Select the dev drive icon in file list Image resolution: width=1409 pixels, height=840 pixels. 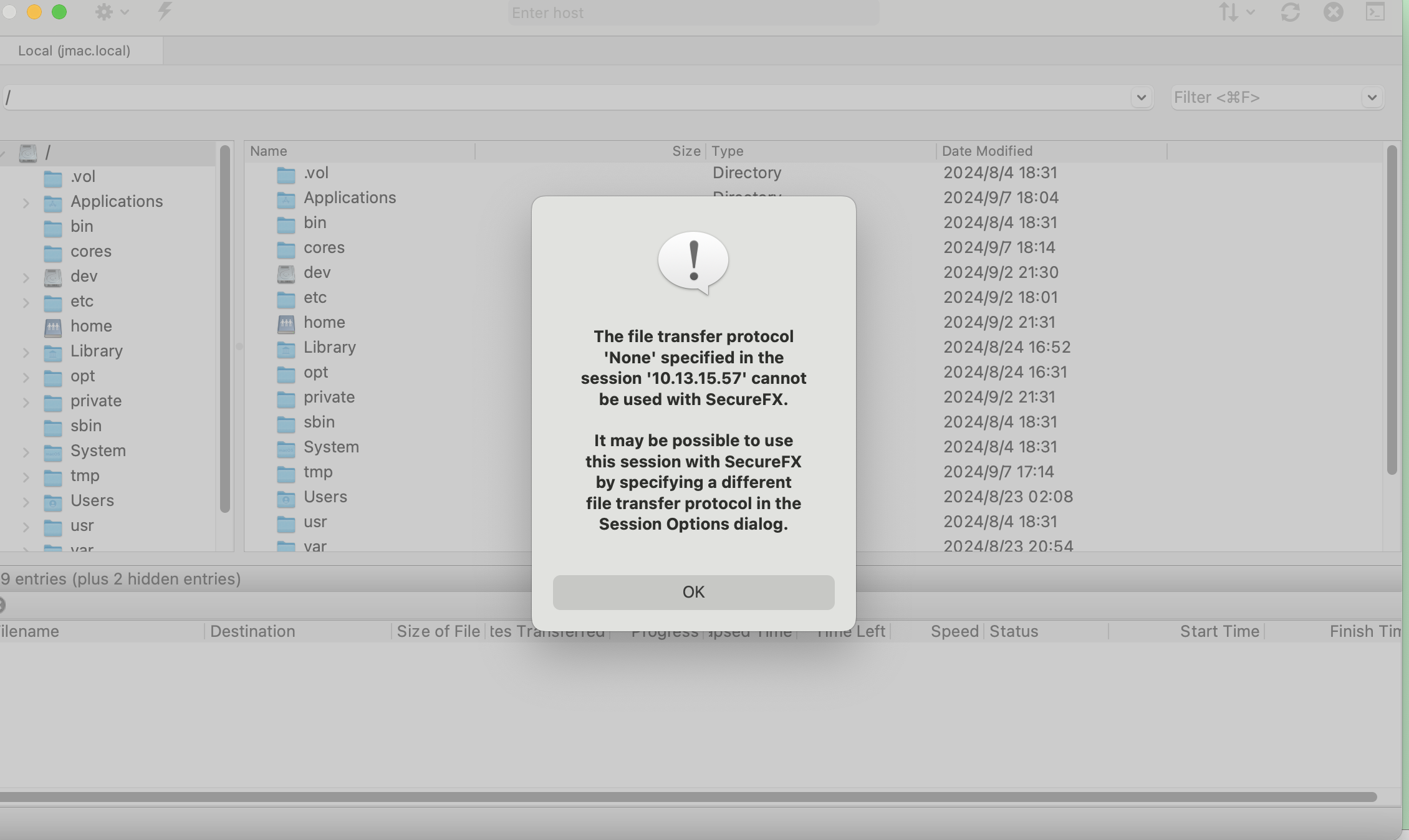286,273
